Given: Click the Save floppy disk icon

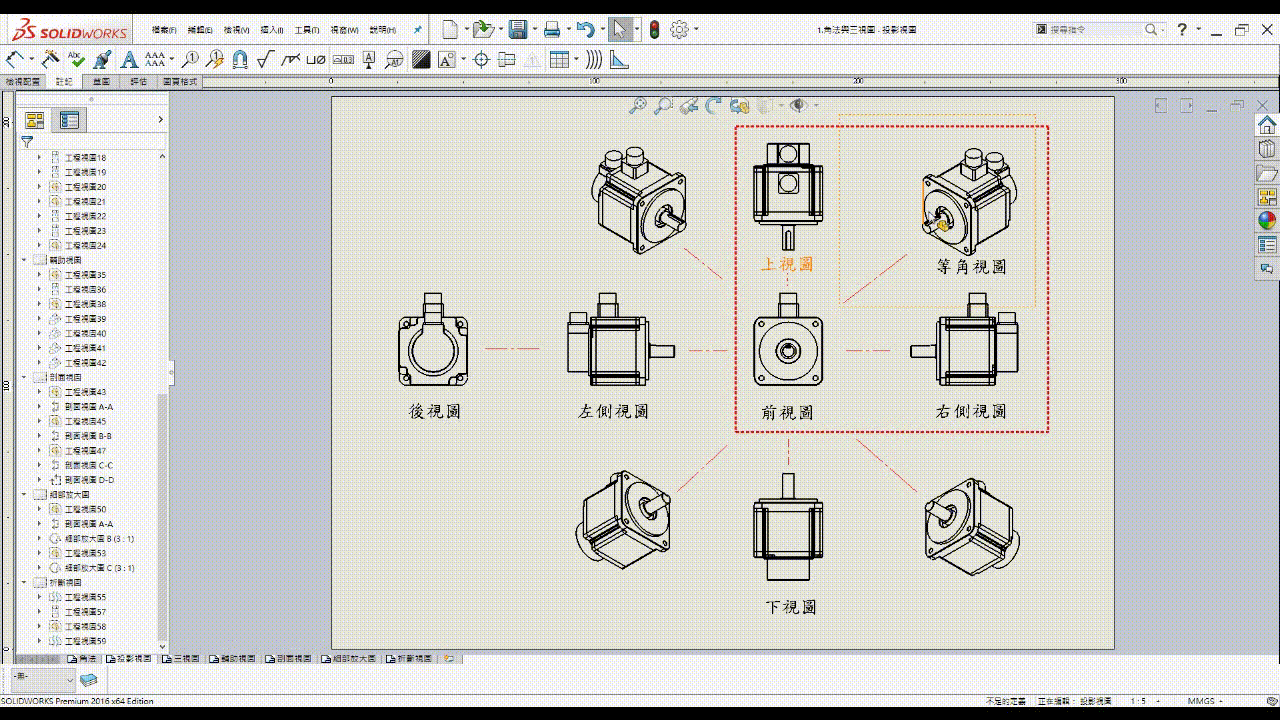Looking at the screenshot, I should tap(517, 29).
